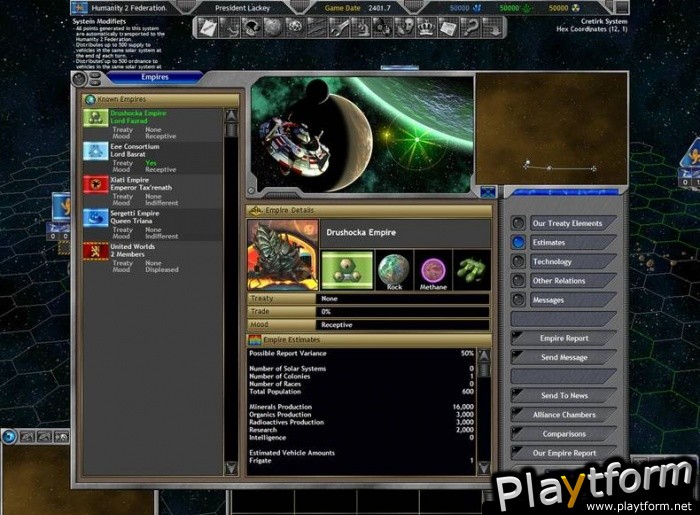Screen dimensions: 700x515
Task: Click the President Lackey name in top bar
Action: (x=242, y=8)
